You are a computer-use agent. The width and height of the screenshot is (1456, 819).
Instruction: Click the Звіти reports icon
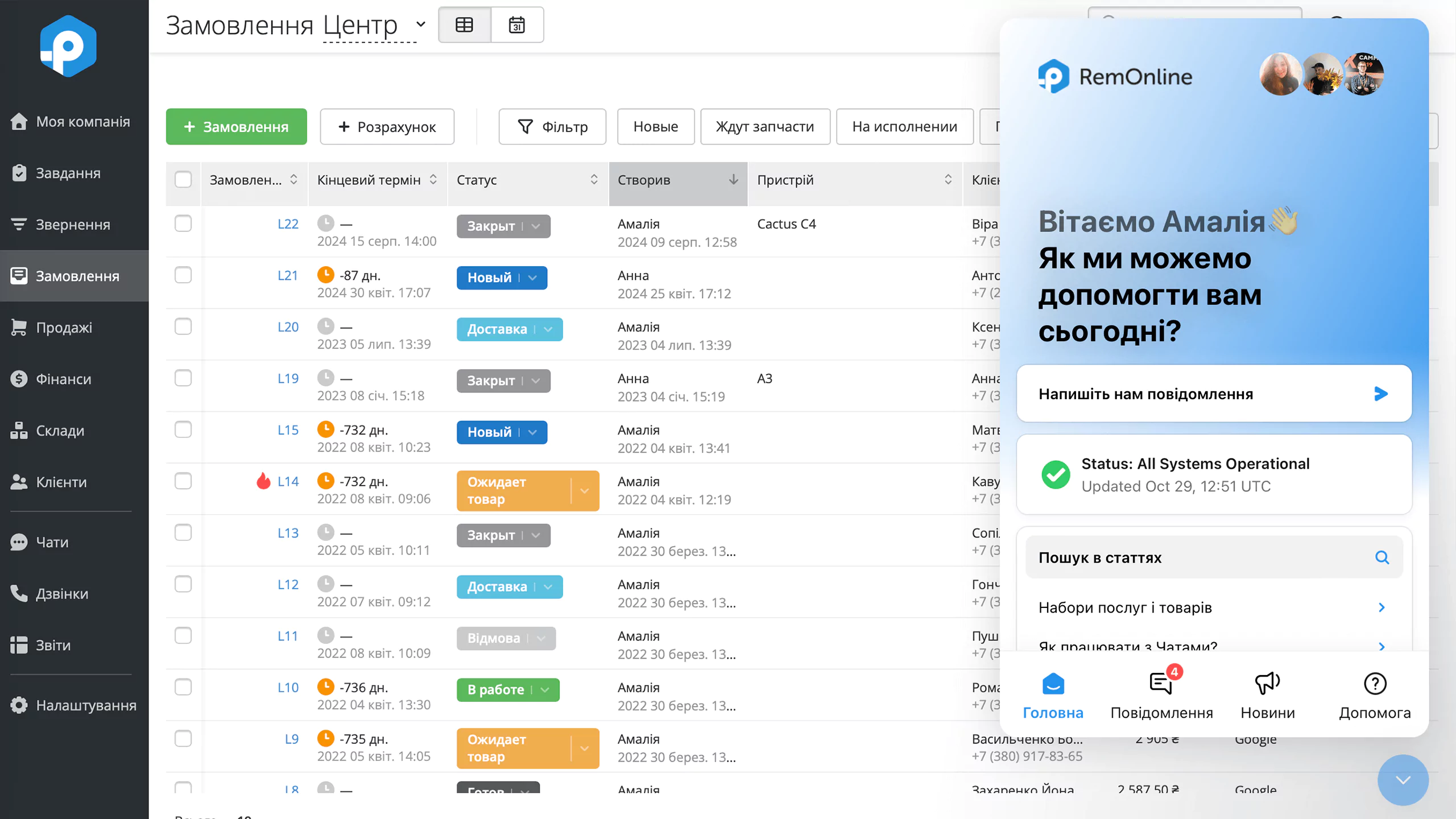[x=19, y=645]
